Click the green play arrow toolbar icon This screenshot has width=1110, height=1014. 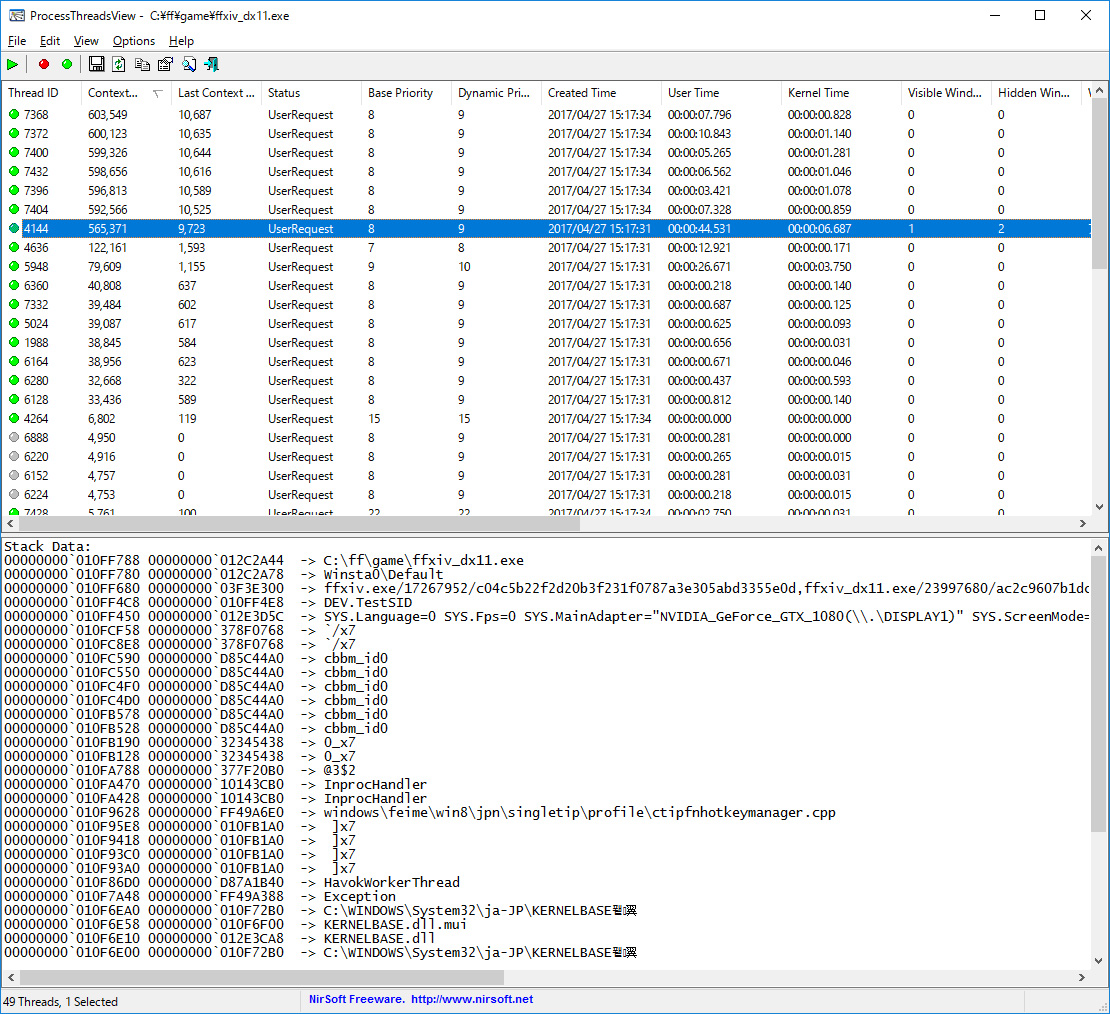(x=12, y=64)
